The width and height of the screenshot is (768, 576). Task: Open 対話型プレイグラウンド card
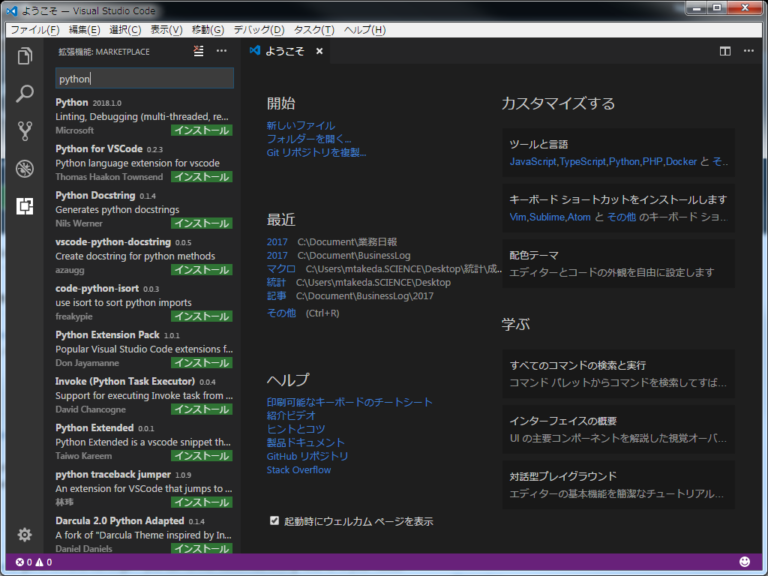tap(618, 484)
